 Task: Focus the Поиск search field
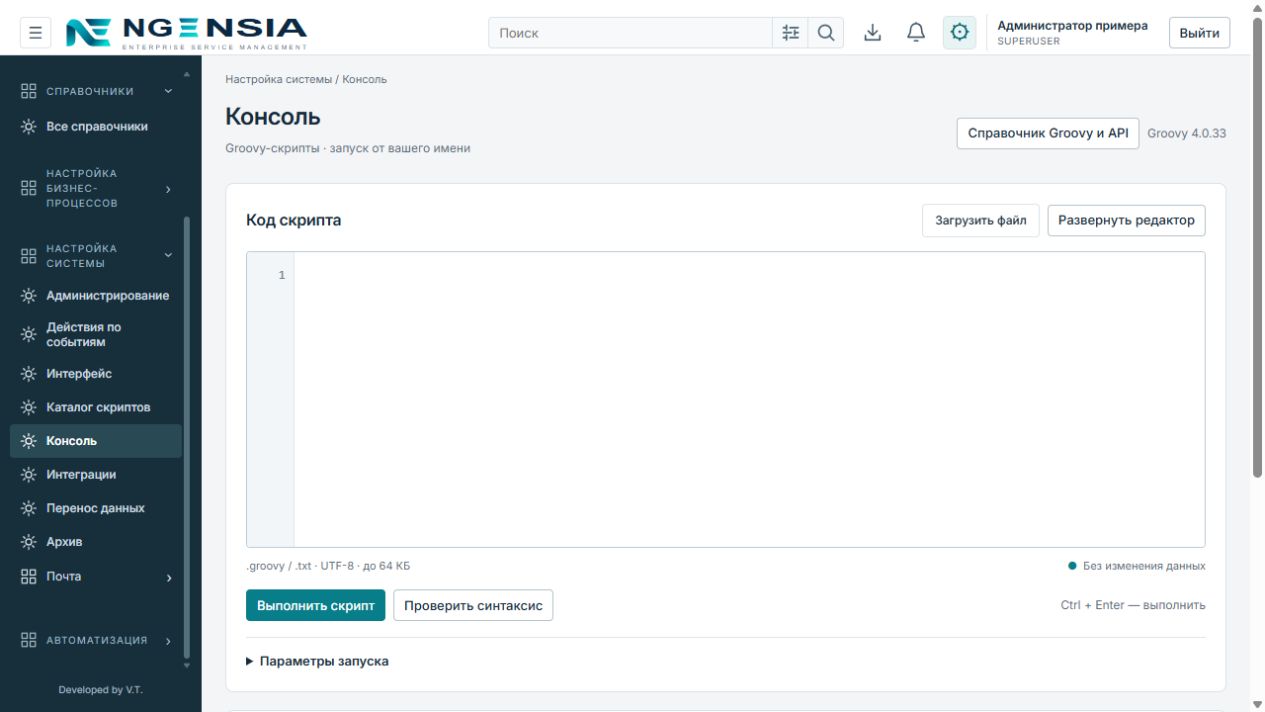[x=630, y=33]
